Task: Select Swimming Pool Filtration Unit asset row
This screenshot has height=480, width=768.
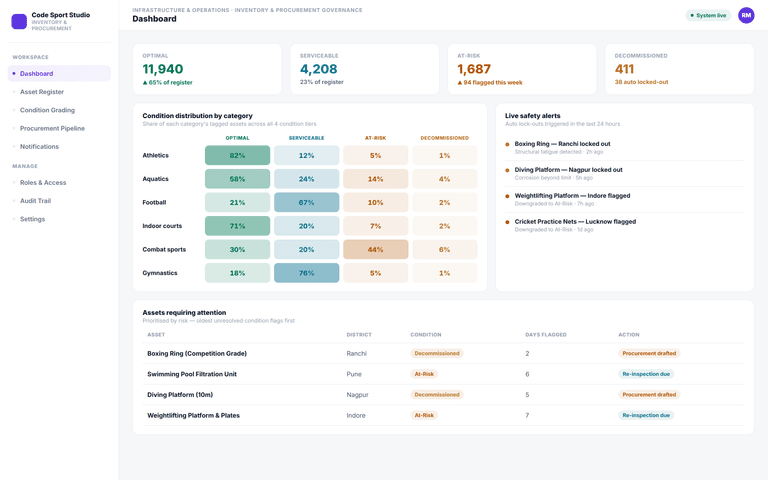Action: pyautogui.click(x=443, y=374)
